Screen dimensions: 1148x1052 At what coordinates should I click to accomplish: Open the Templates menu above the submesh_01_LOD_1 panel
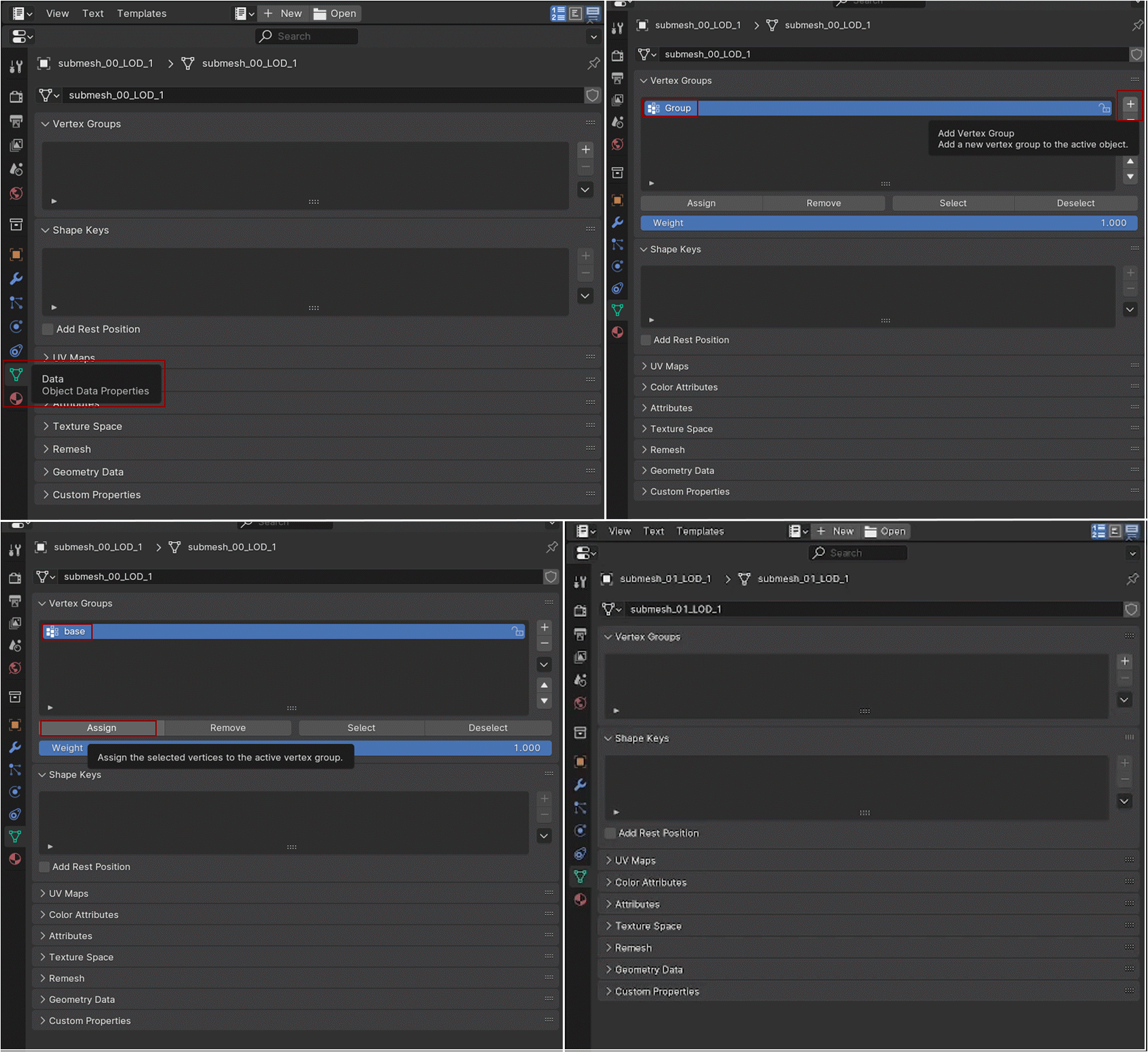(700, 531)
